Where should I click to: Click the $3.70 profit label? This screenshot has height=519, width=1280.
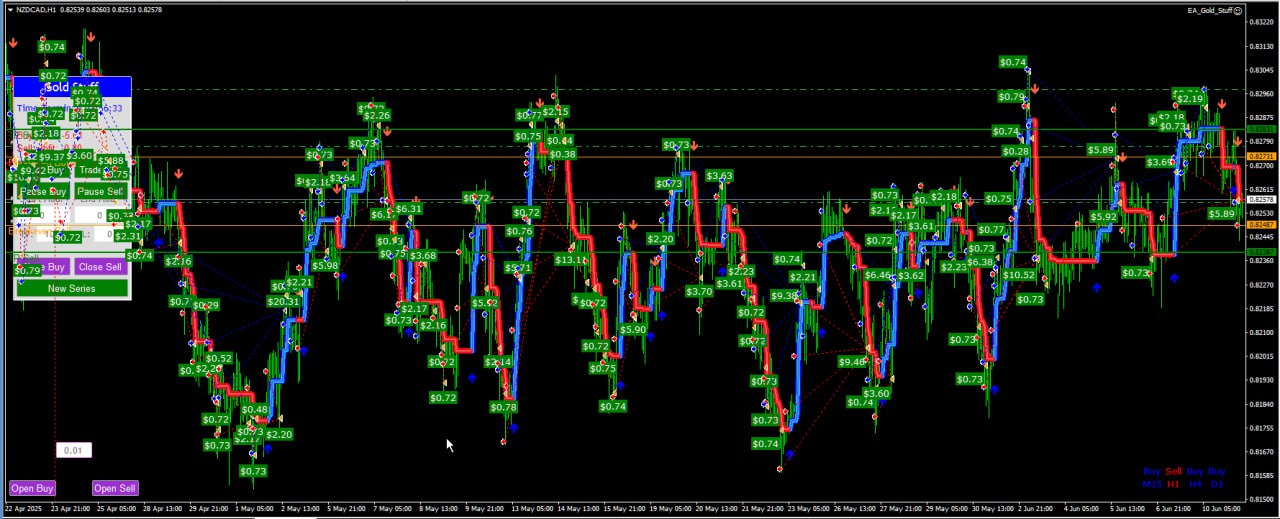(x=699, y=292)
